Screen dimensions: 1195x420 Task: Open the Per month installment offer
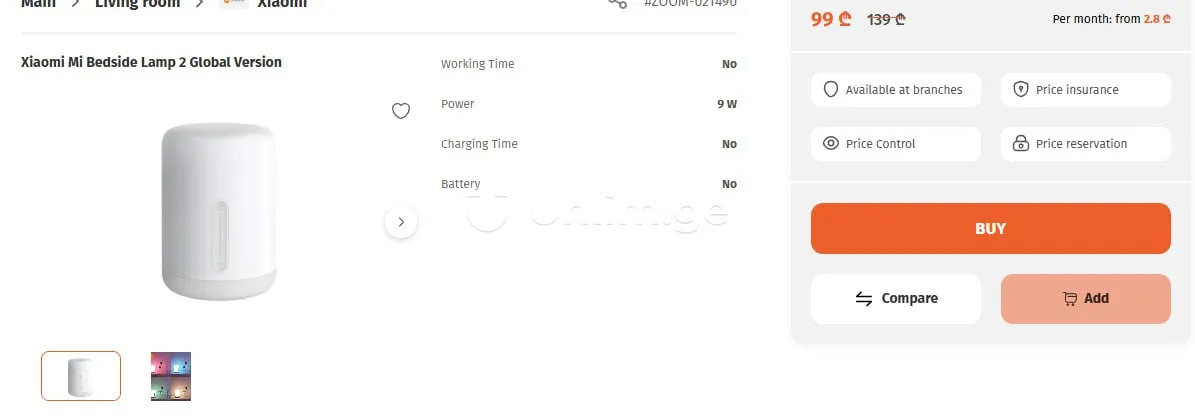click(1111, 19)
